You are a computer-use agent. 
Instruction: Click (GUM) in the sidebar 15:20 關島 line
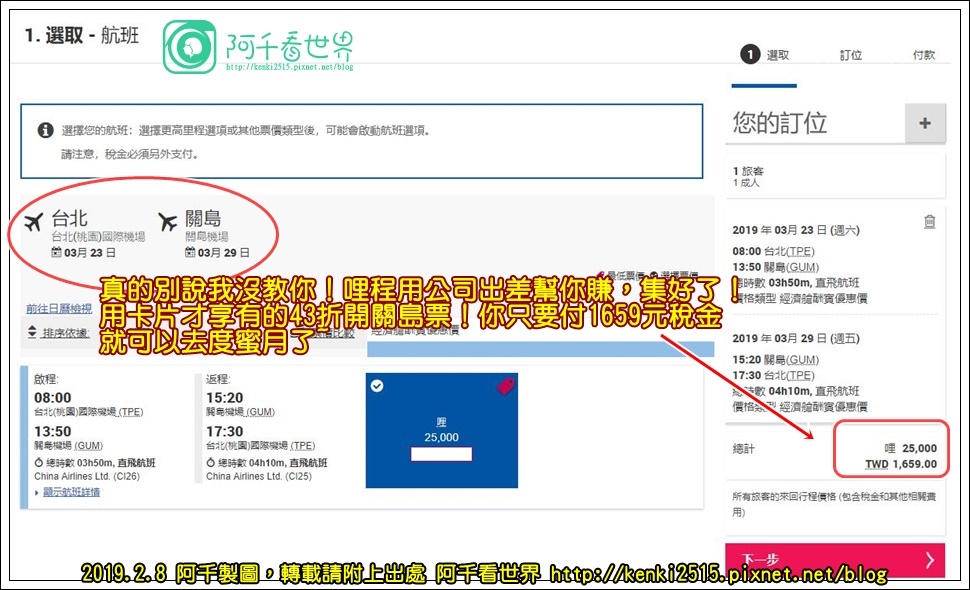point(804,360)
